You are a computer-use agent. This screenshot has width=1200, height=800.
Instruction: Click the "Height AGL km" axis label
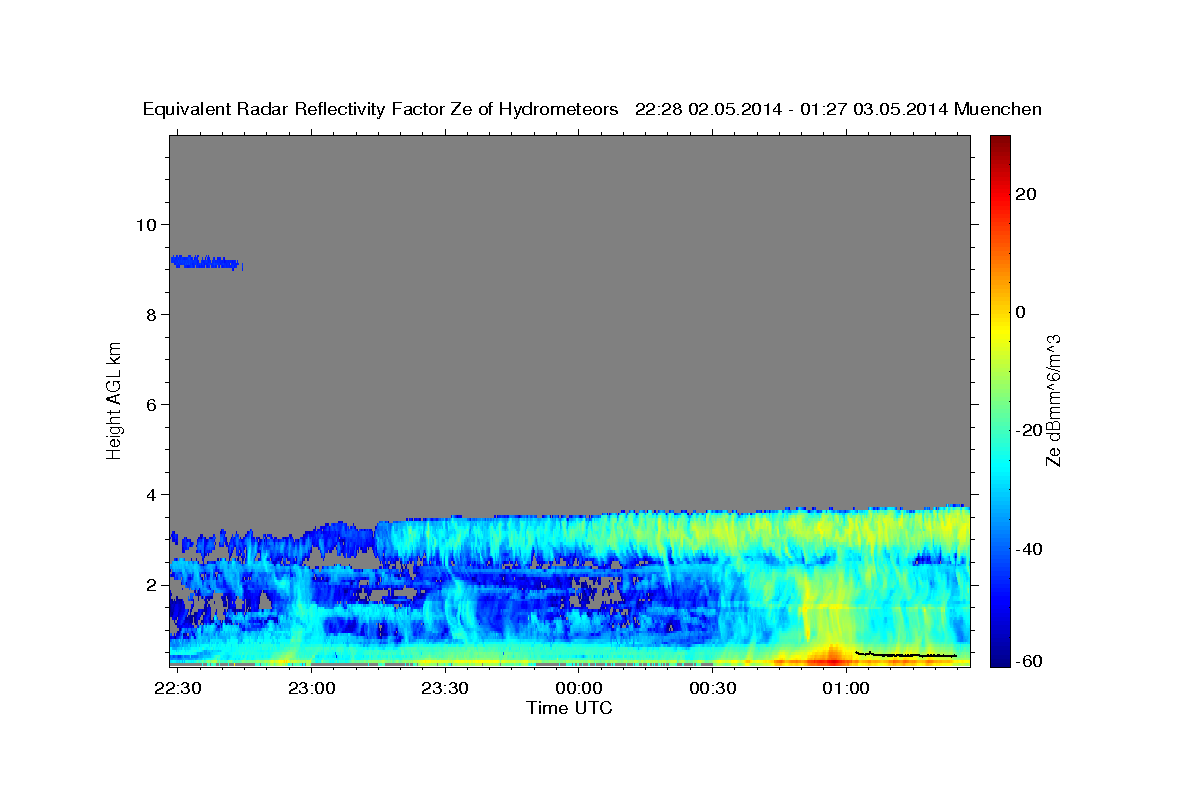click(x=115, y=401)
